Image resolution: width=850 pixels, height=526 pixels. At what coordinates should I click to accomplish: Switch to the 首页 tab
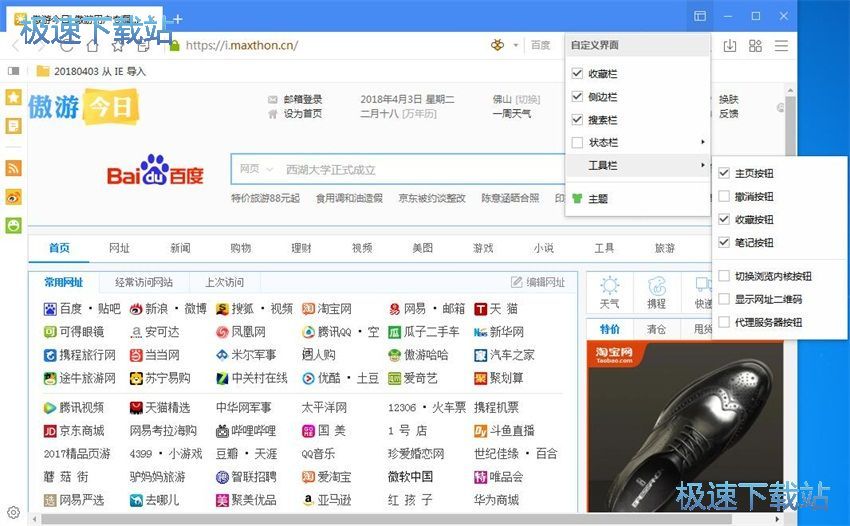[x=59, y=248]
